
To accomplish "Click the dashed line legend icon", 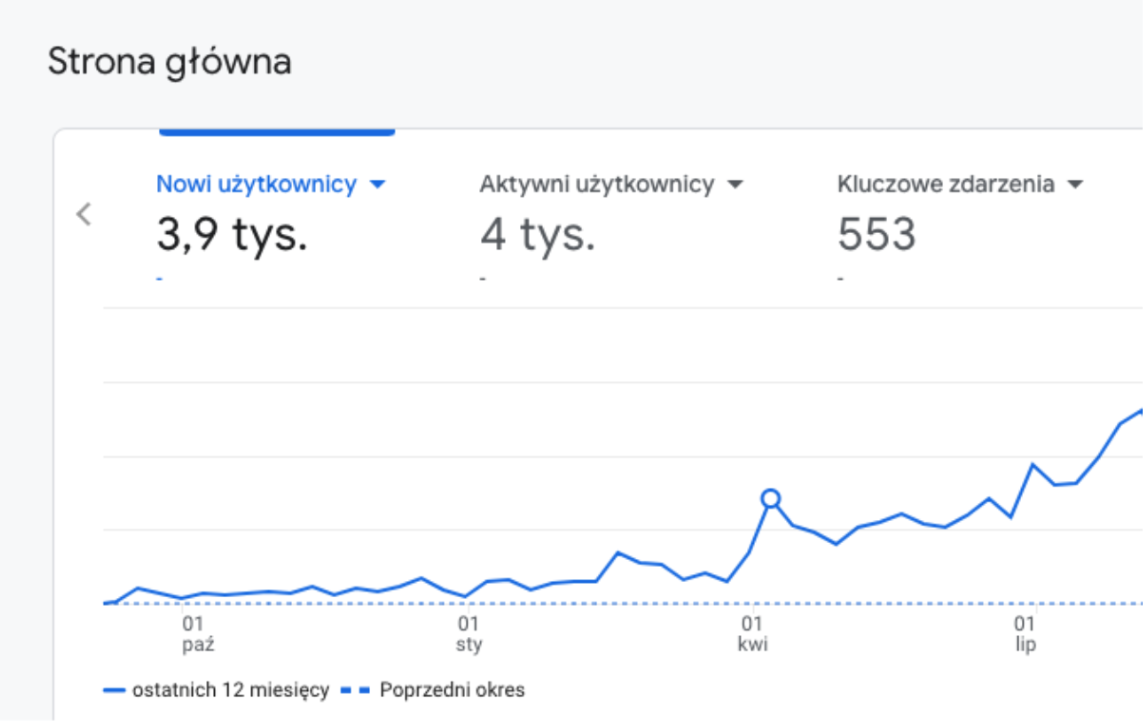I will click(x=355, y=690).
